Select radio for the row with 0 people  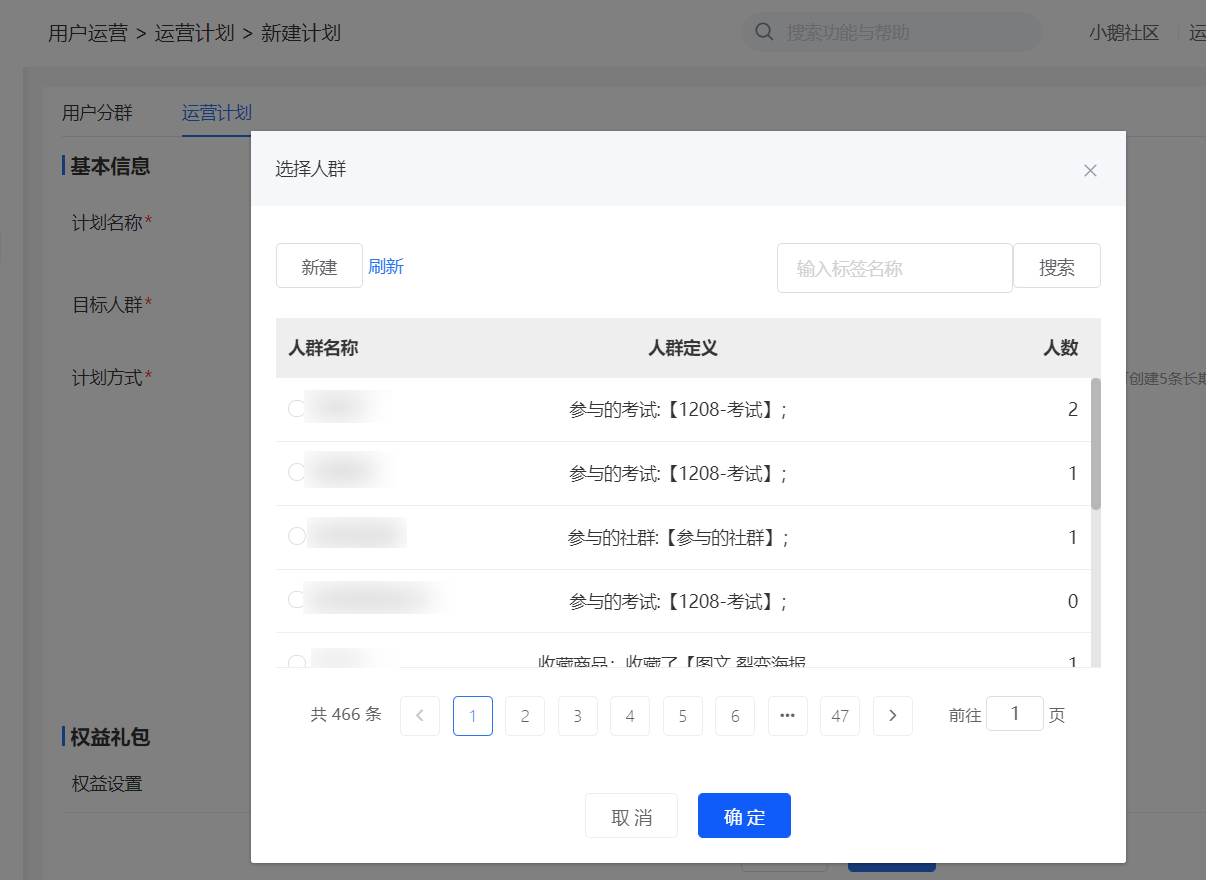[x=296, y=600]
